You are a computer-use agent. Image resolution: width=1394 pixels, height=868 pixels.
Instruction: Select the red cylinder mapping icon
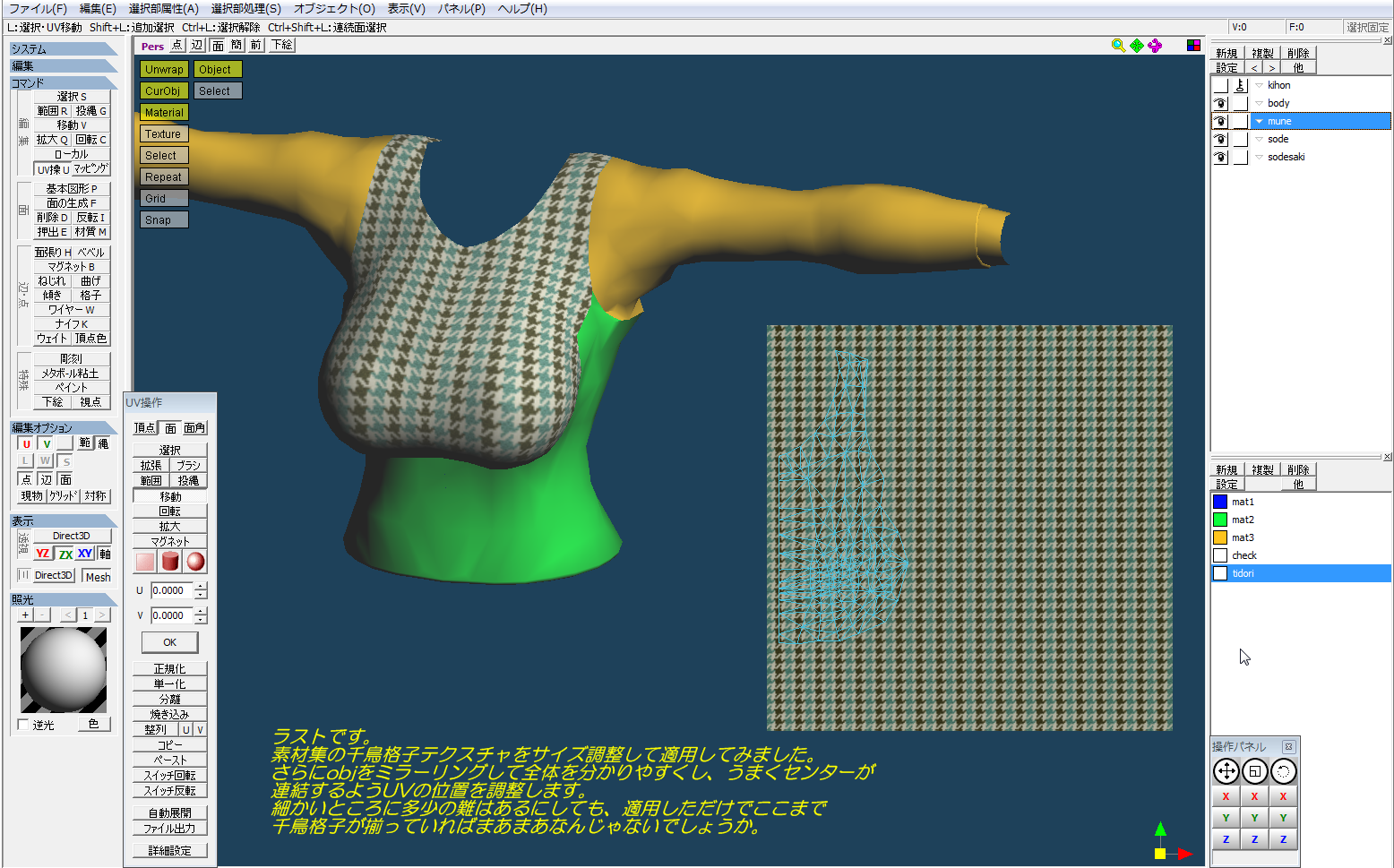(x=170, y=562)
